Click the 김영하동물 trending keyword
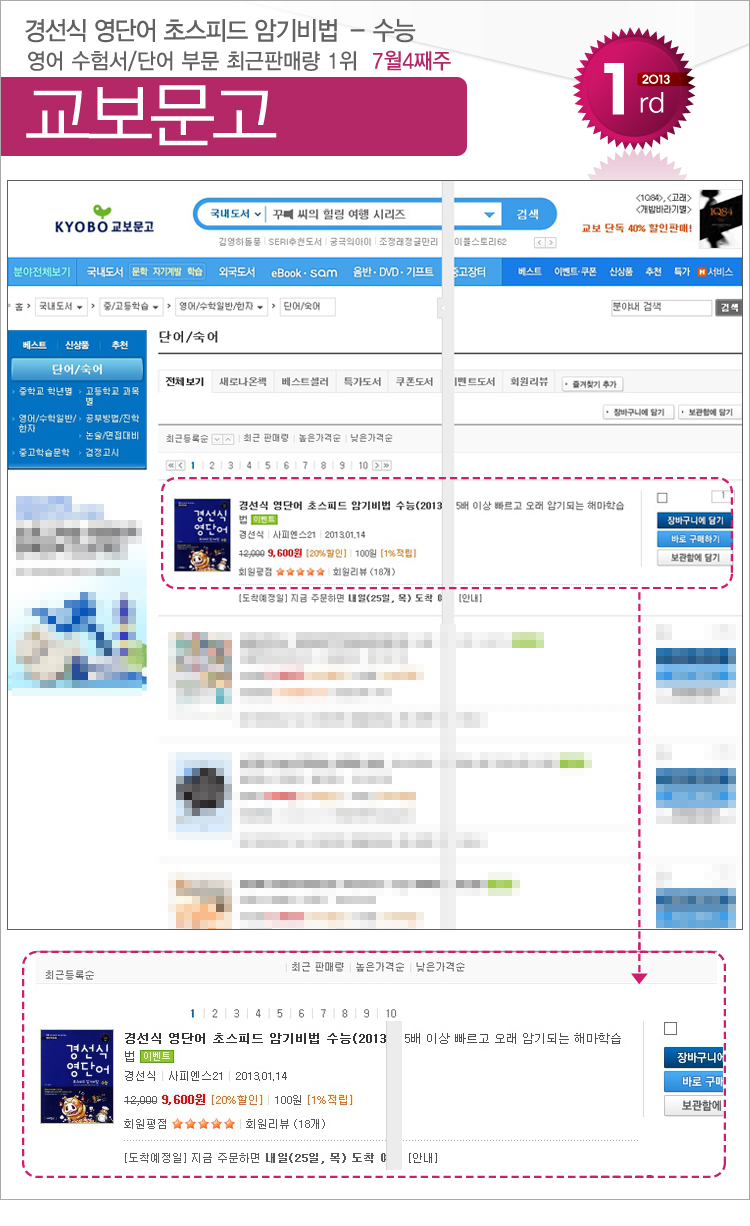The height and width of the screenshot is (1226, 750). [x=242, y=242]
